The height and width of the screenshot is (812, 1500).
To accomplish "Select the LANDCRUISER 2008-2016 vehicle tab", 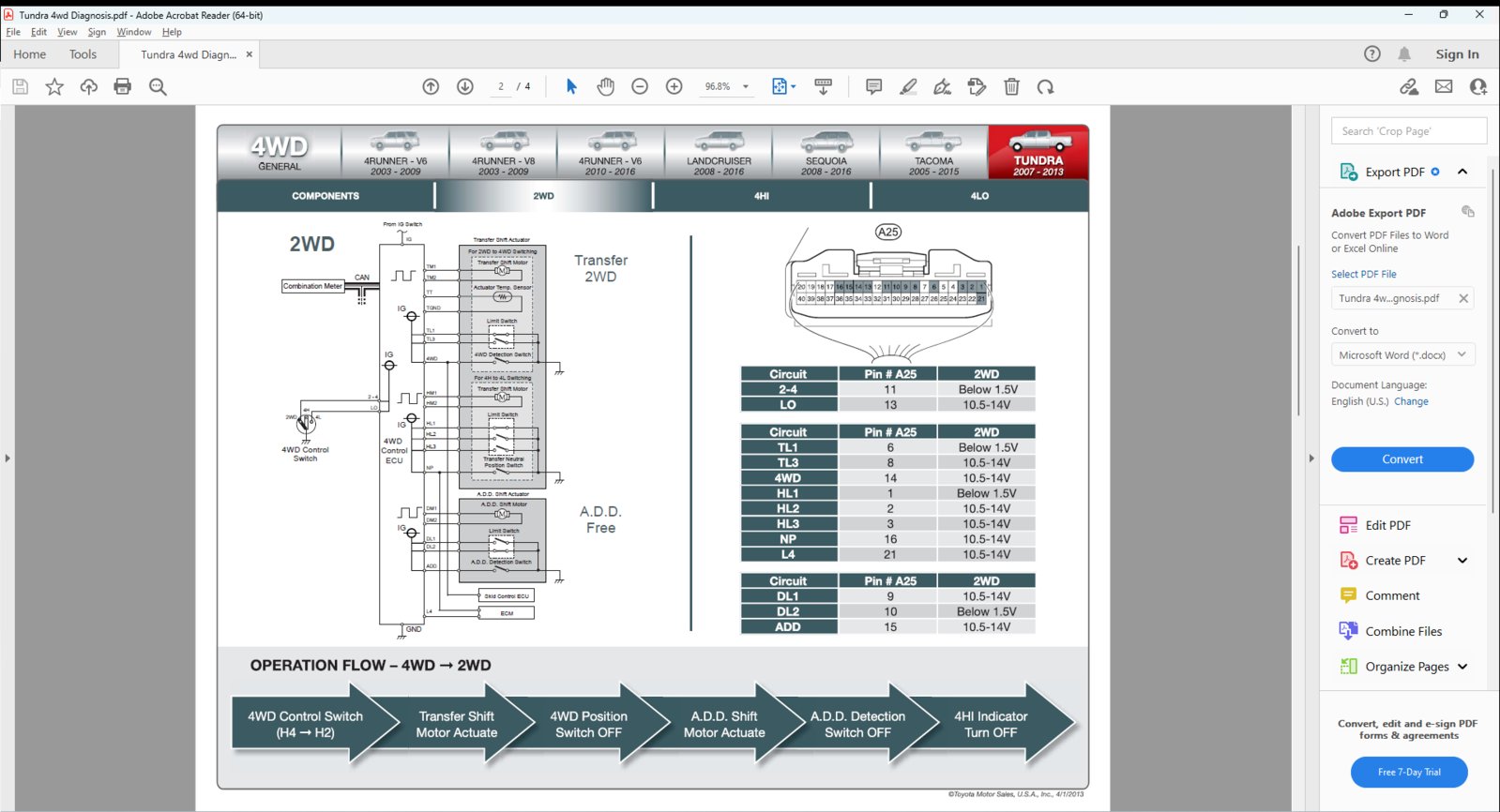I will [719, 153].
